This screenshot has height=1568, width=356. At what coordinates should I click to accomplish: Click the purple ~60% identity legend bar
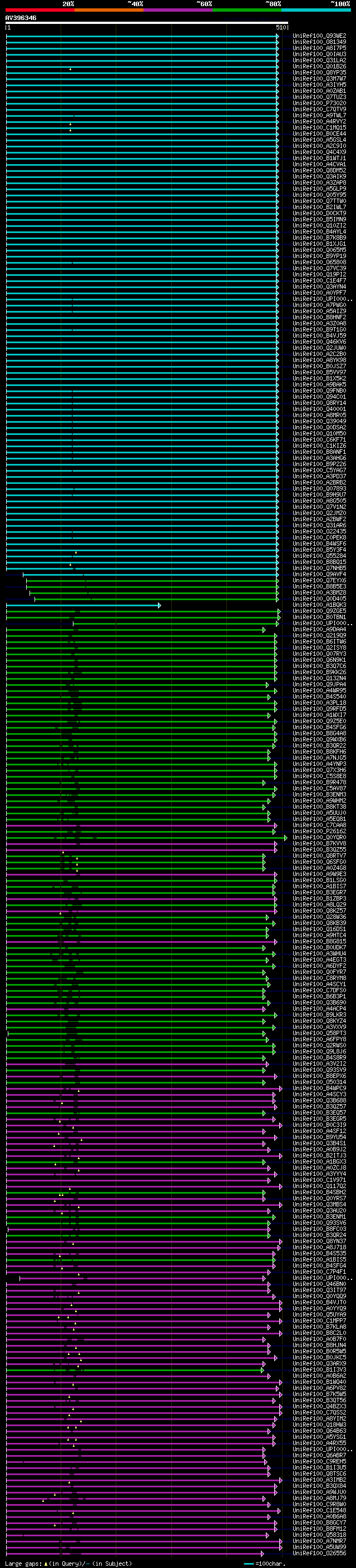pyautogui.click(x=179, y=10)
